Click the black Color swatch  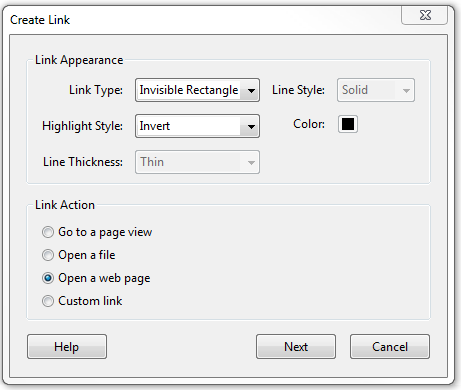coord(348,124)
